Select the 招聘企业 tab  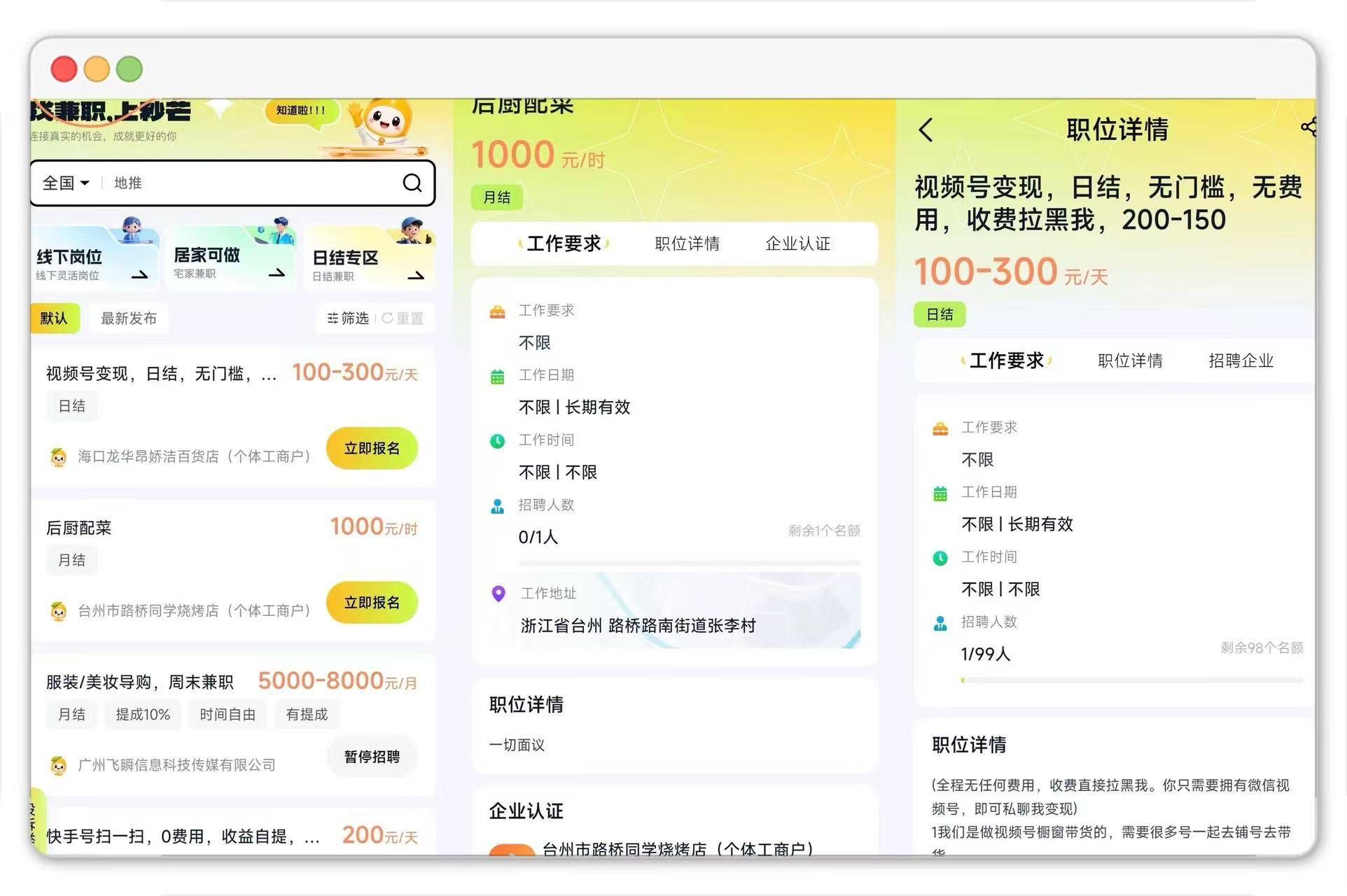point(1241,360)
